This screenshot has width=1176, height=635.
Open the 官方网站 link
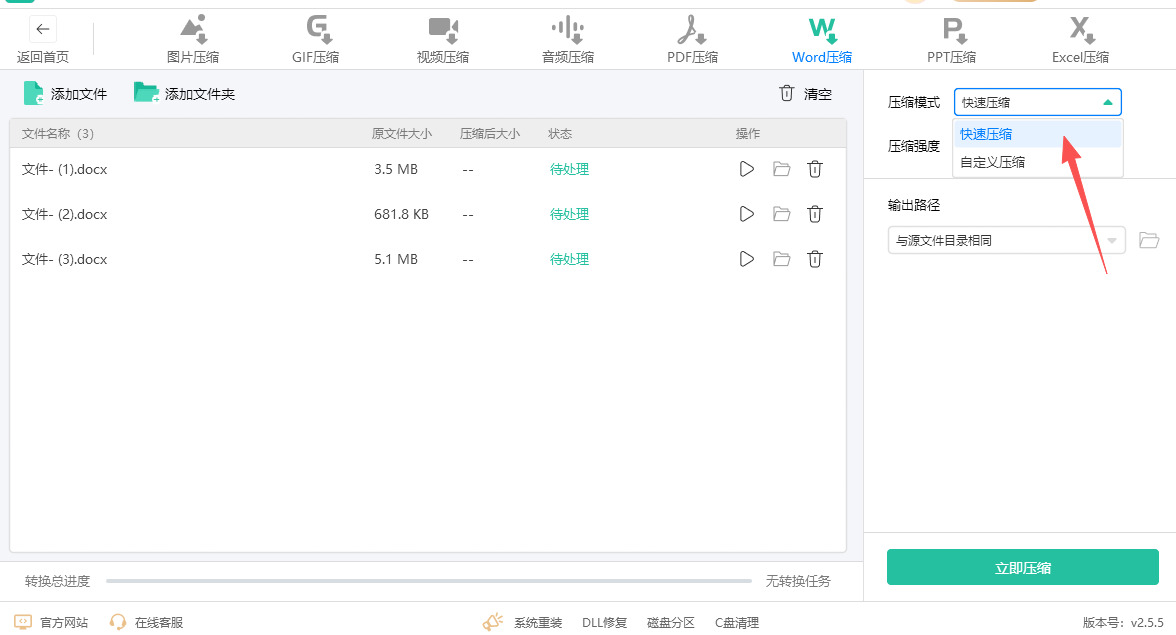52,622
